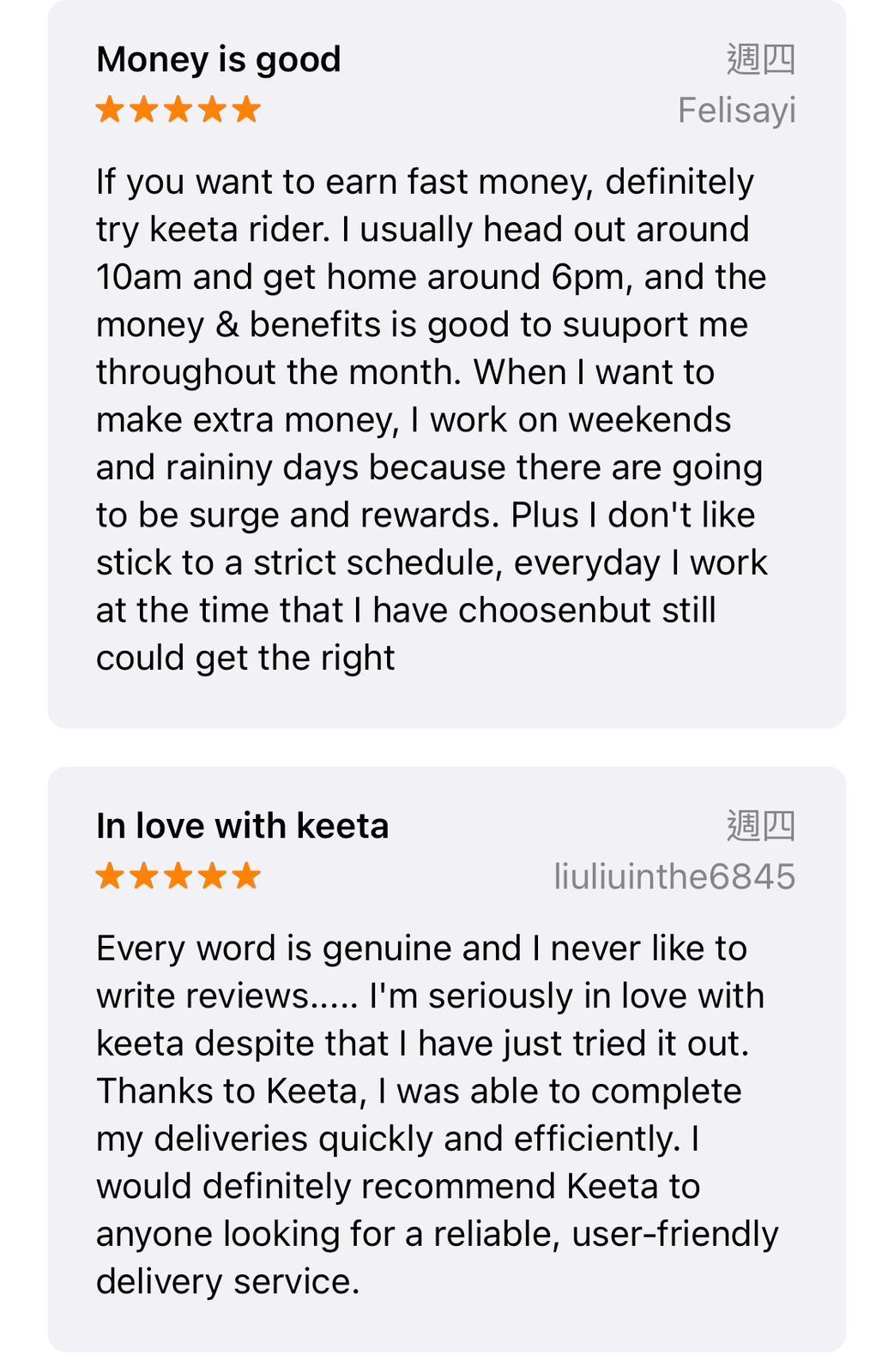This screenshot has width=894, height=1372.
Task: Click the fifth star on Felisayi's review
Action: 246,110
